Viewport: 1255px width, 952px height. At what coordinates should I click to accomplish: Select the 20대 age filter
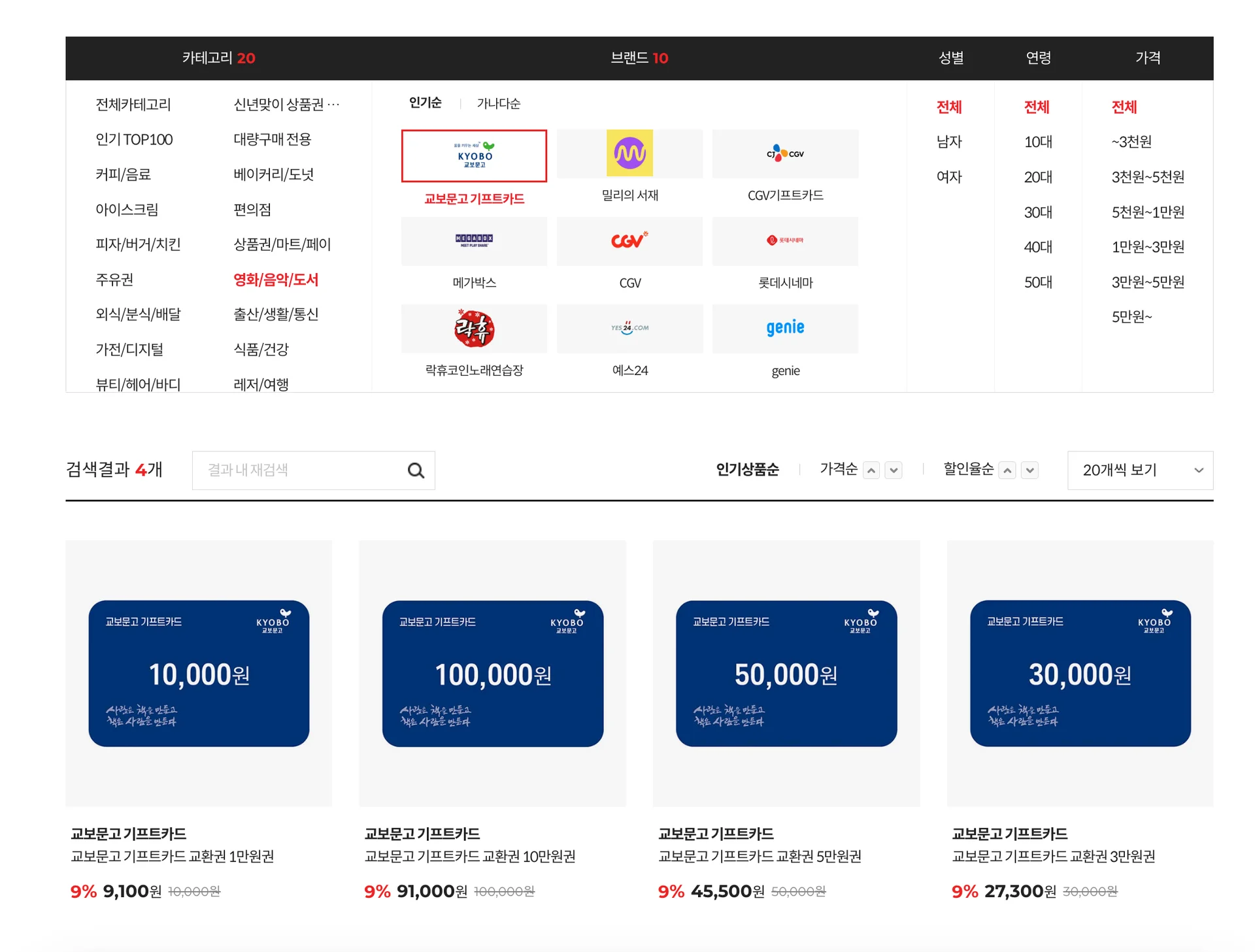(x=1038, y=176)
